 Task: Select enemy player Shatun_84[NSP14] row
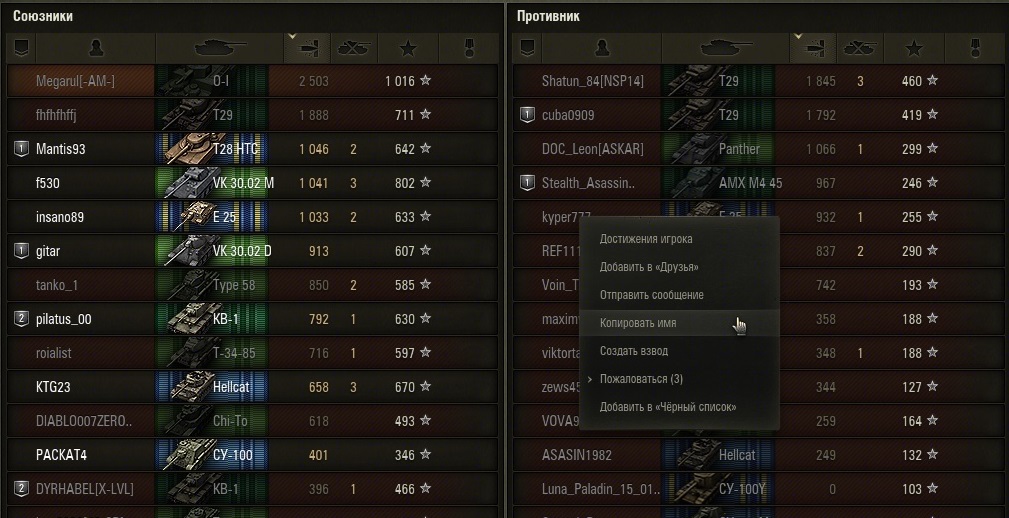click(x=759, y=81)
